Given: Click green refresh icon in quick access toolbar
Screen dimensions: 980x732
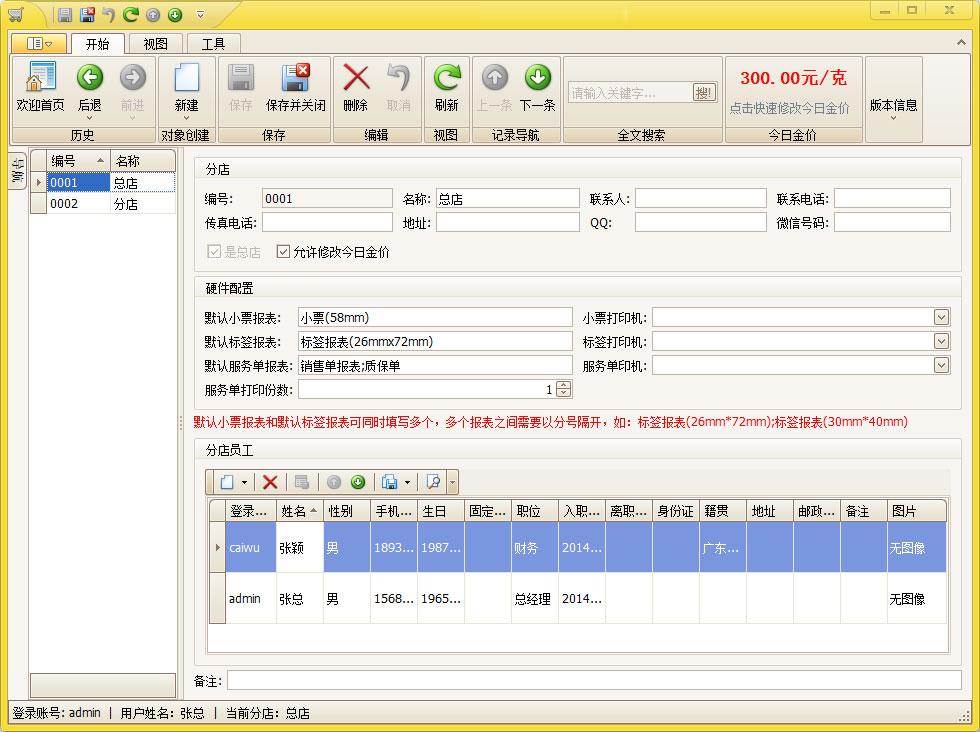Looking at the screenshot, I should coord(131,14).
